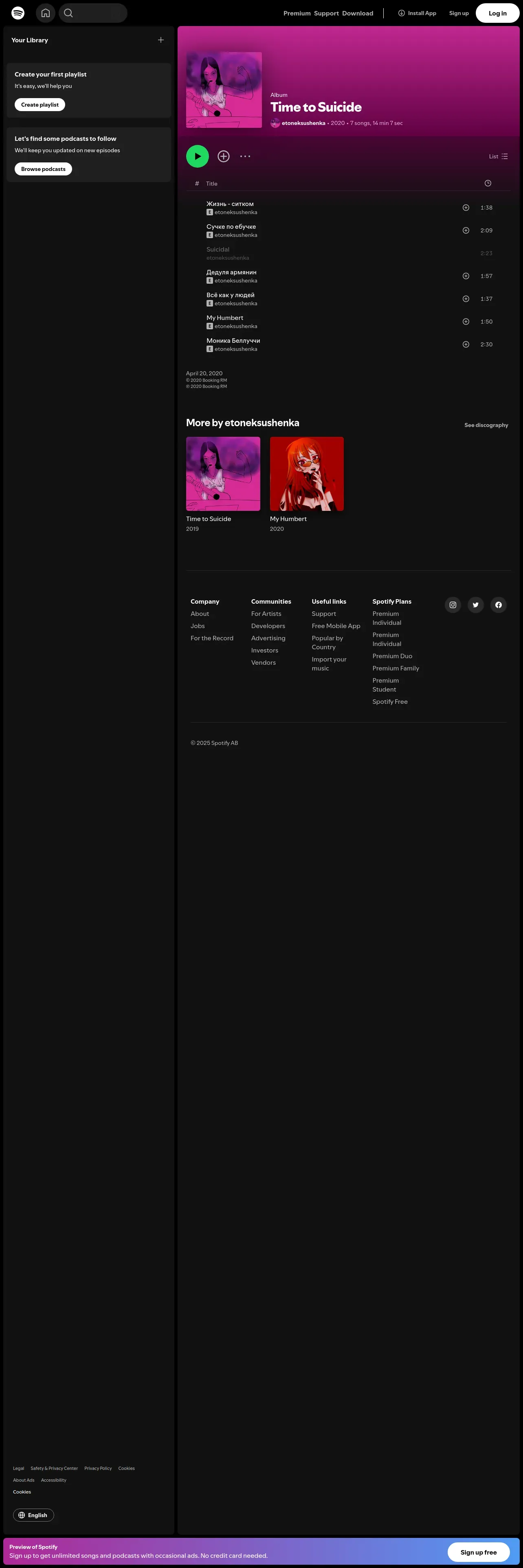Open About link in Company footer
This screenshot has width=523, height=1568.
pyautogui.click(x=200, y=613)
